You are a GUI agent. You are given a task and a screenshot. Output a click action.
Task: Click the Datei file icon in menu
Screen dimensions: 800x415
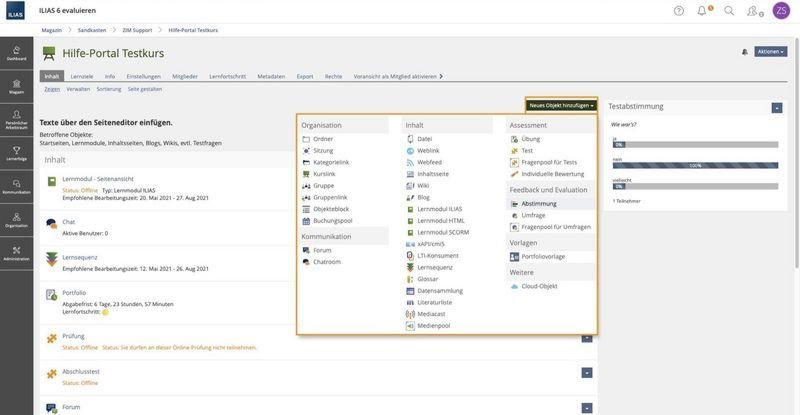pyautogui.click(x=410, y=139)
